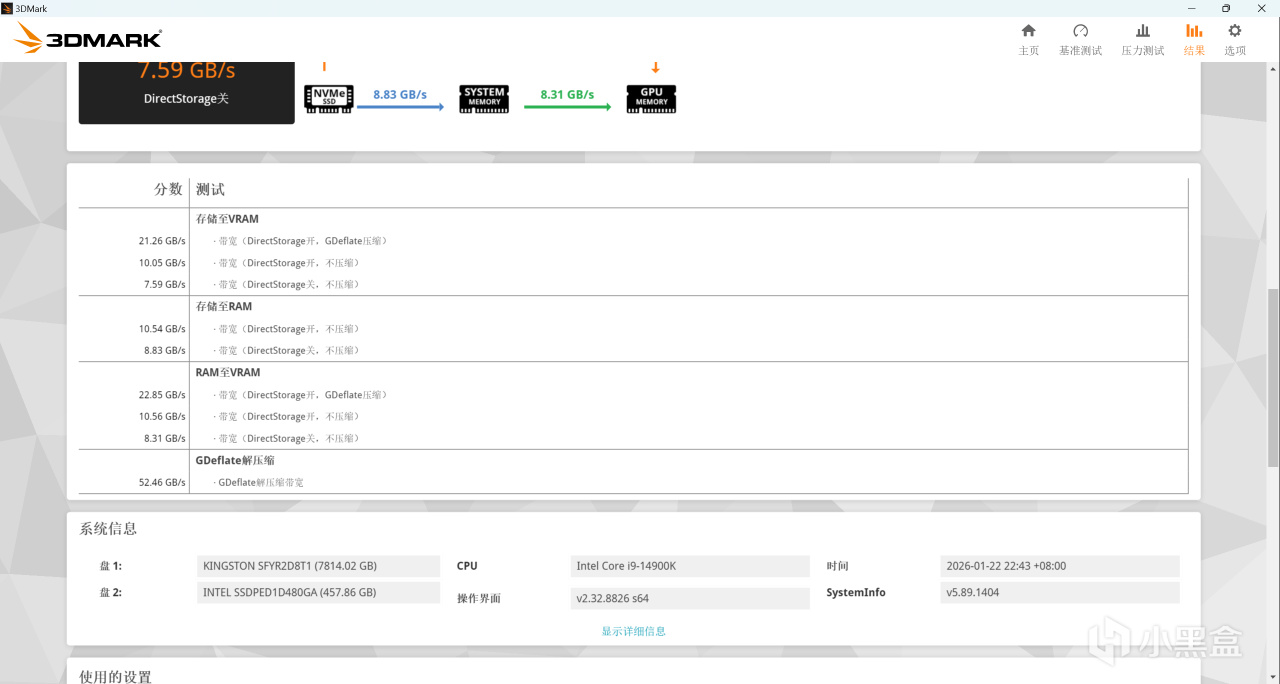Click the 10.56 GB/s score value

coord(162,417)
